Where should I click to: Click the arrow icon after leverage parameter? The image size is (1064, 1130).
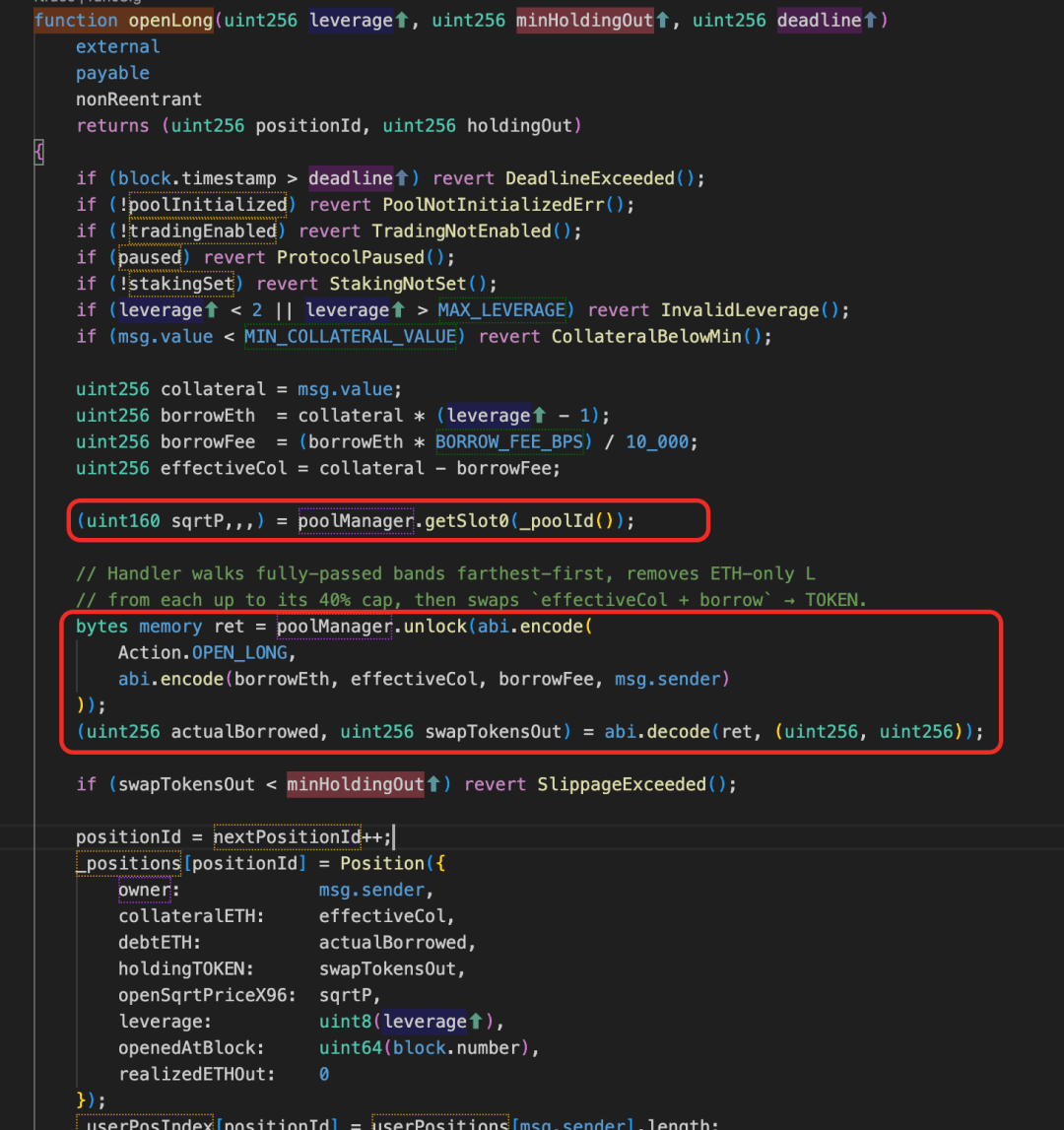pos(402,20)
